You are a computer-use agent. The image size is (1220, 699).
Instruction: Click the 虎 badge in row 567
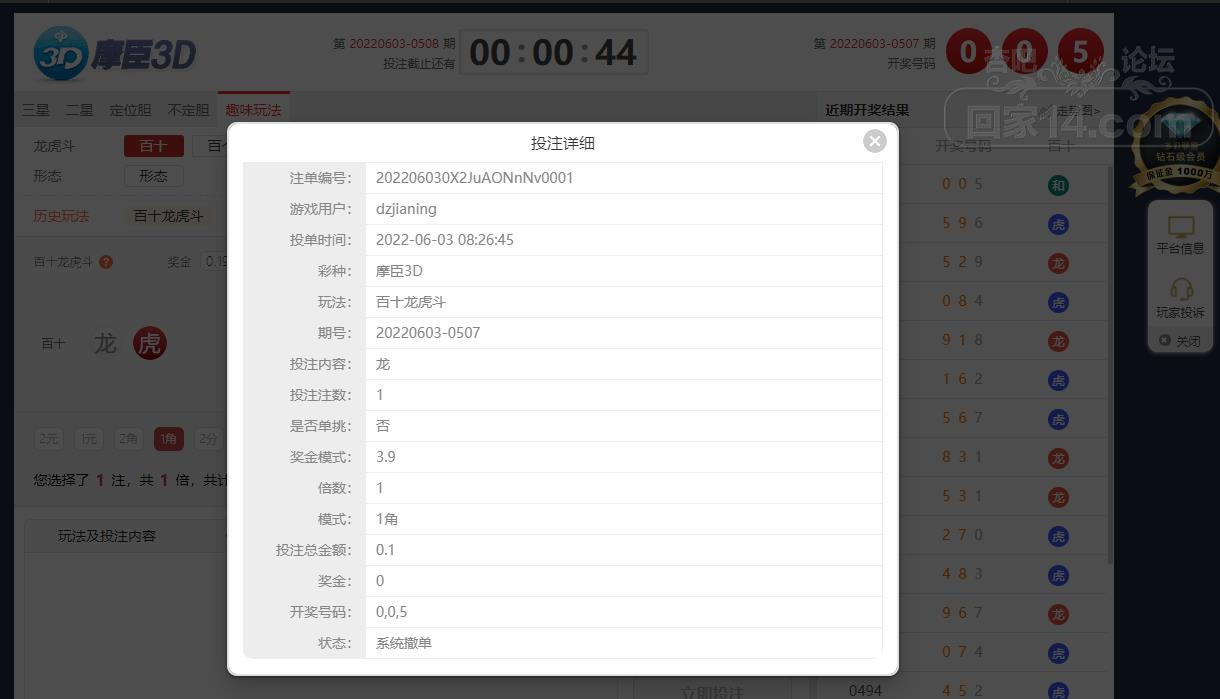pos(1058,419)
